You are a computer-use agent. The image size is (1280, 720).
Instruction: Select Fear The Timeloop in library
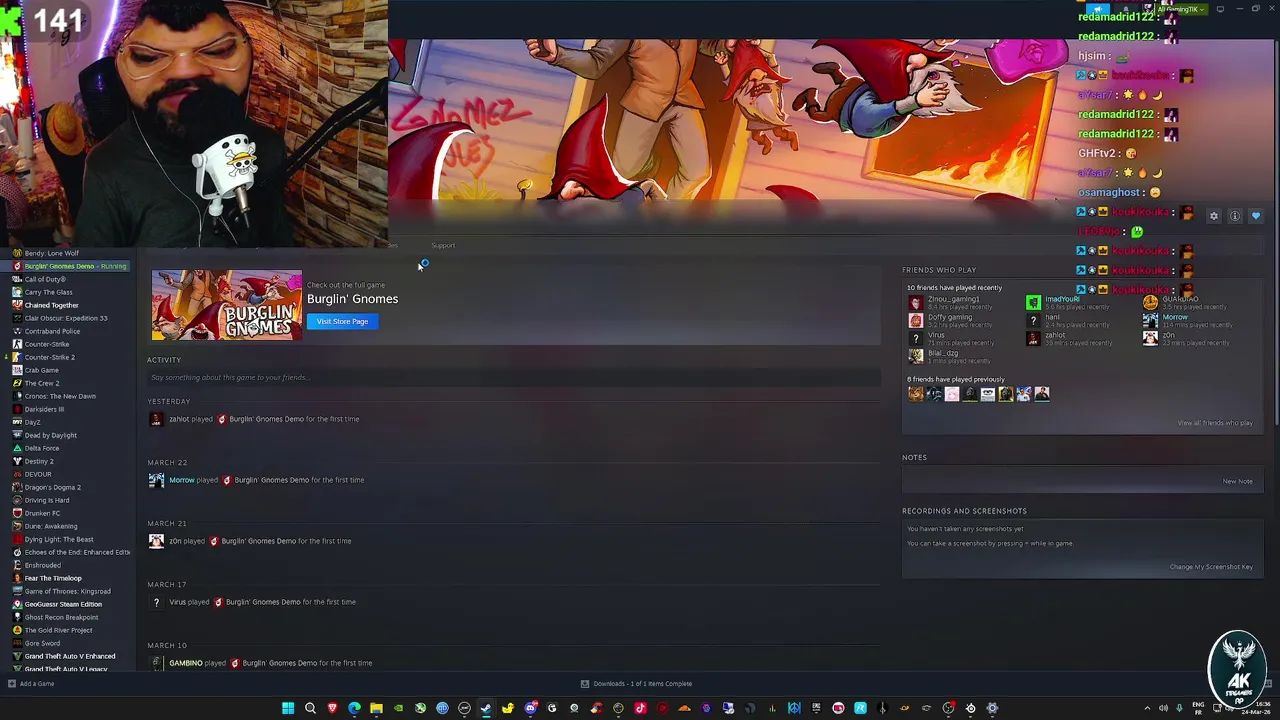53,578
